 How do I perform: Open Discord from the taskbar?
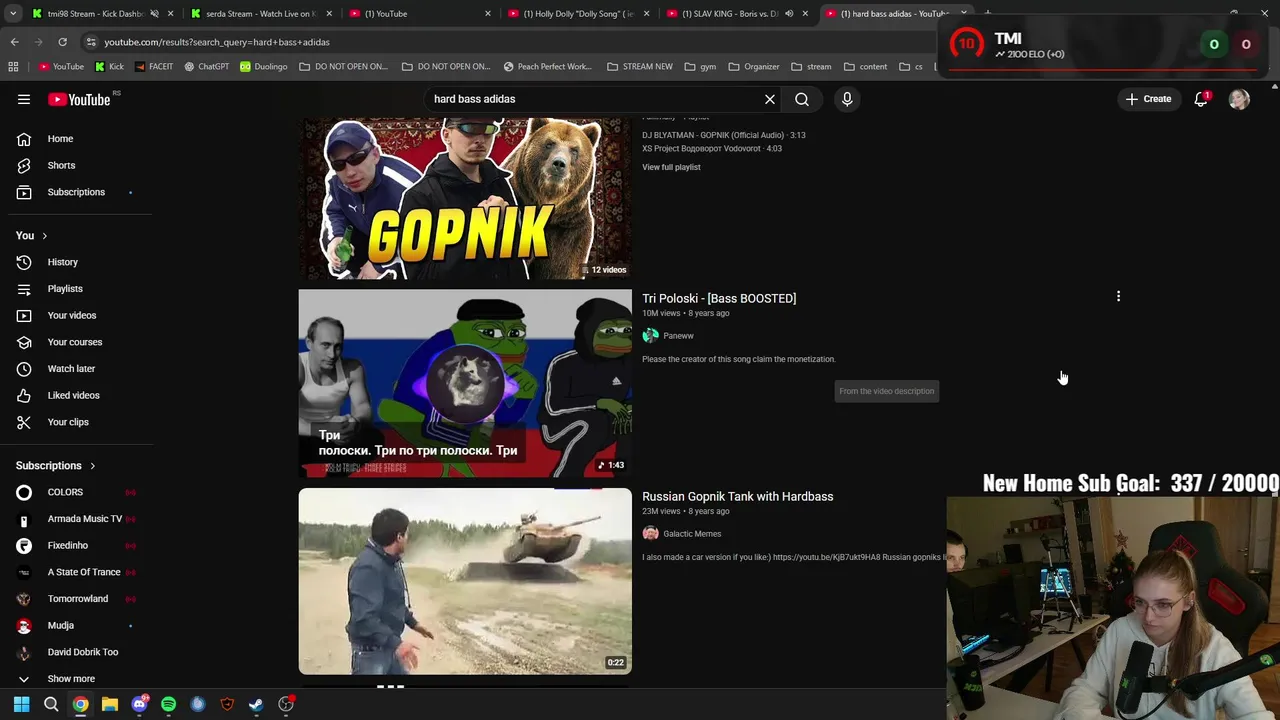[x=139, y=704]
